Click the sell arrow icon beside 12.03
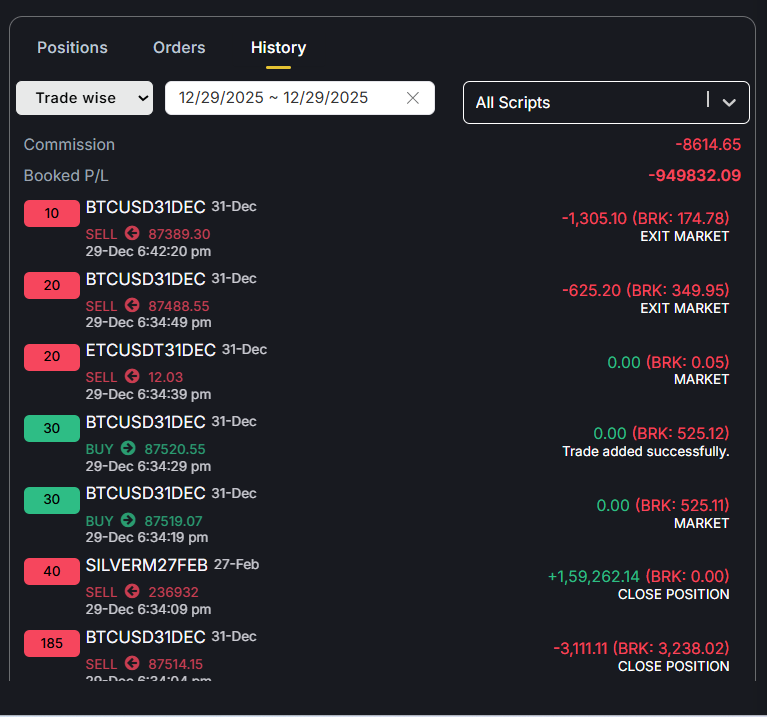Viewport: 767px width, 717px height. click(x=131, y=377)
